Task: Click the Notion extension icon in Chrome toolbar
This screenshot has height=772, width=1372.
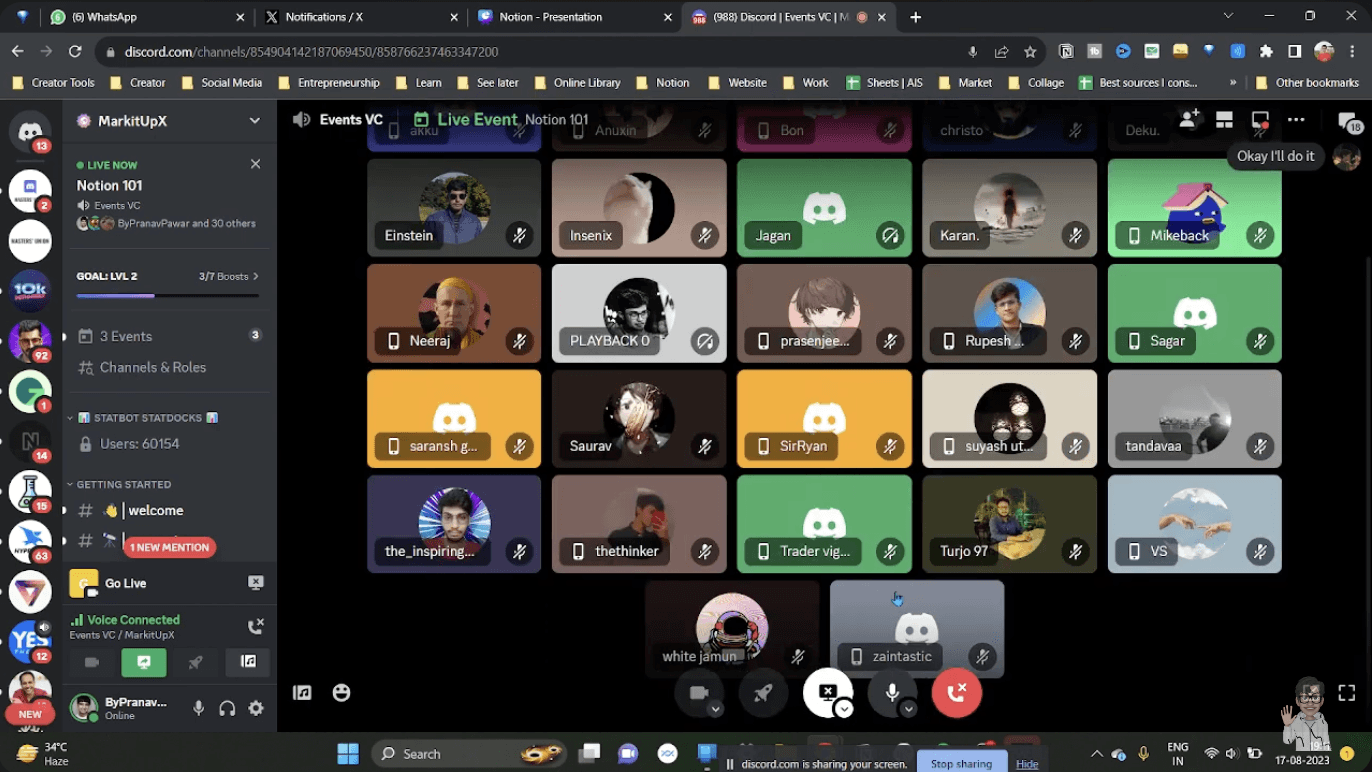Action: click(1066, 51)
